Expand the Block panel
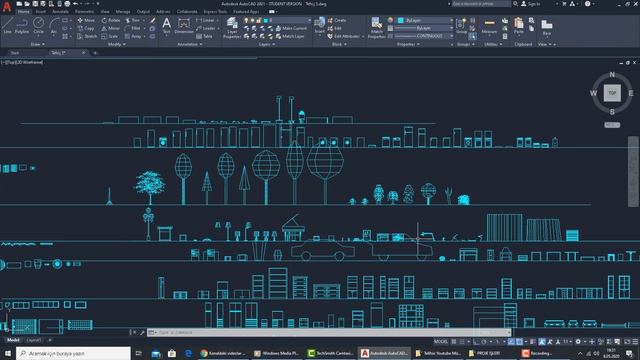The width and height of the screenshot is (640, 360). pyautogui.click(x=339, y=44)
